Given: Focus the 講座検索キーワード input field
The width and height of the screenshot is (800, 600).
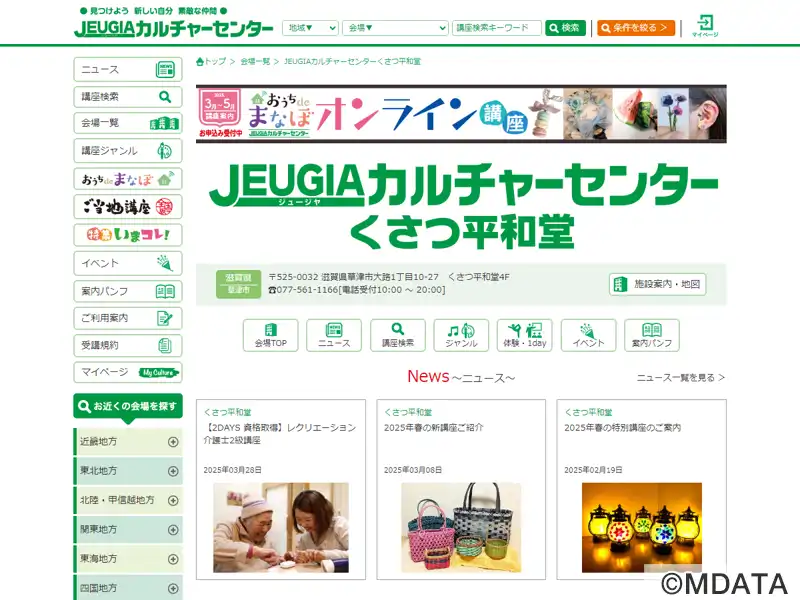Looking at the screenshot, I should pos(496,28).
